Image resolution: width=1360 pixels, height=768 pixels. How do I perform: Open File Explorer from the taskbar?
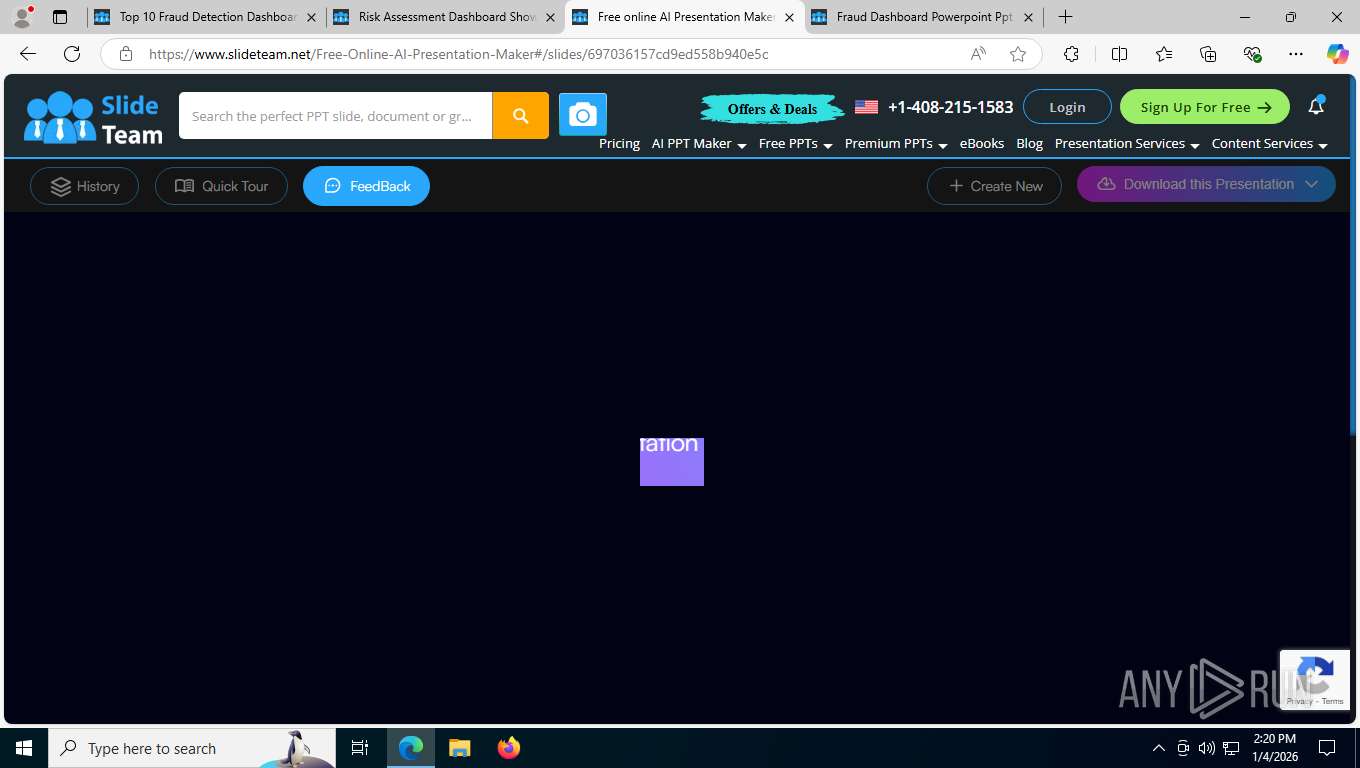(459, 748)
